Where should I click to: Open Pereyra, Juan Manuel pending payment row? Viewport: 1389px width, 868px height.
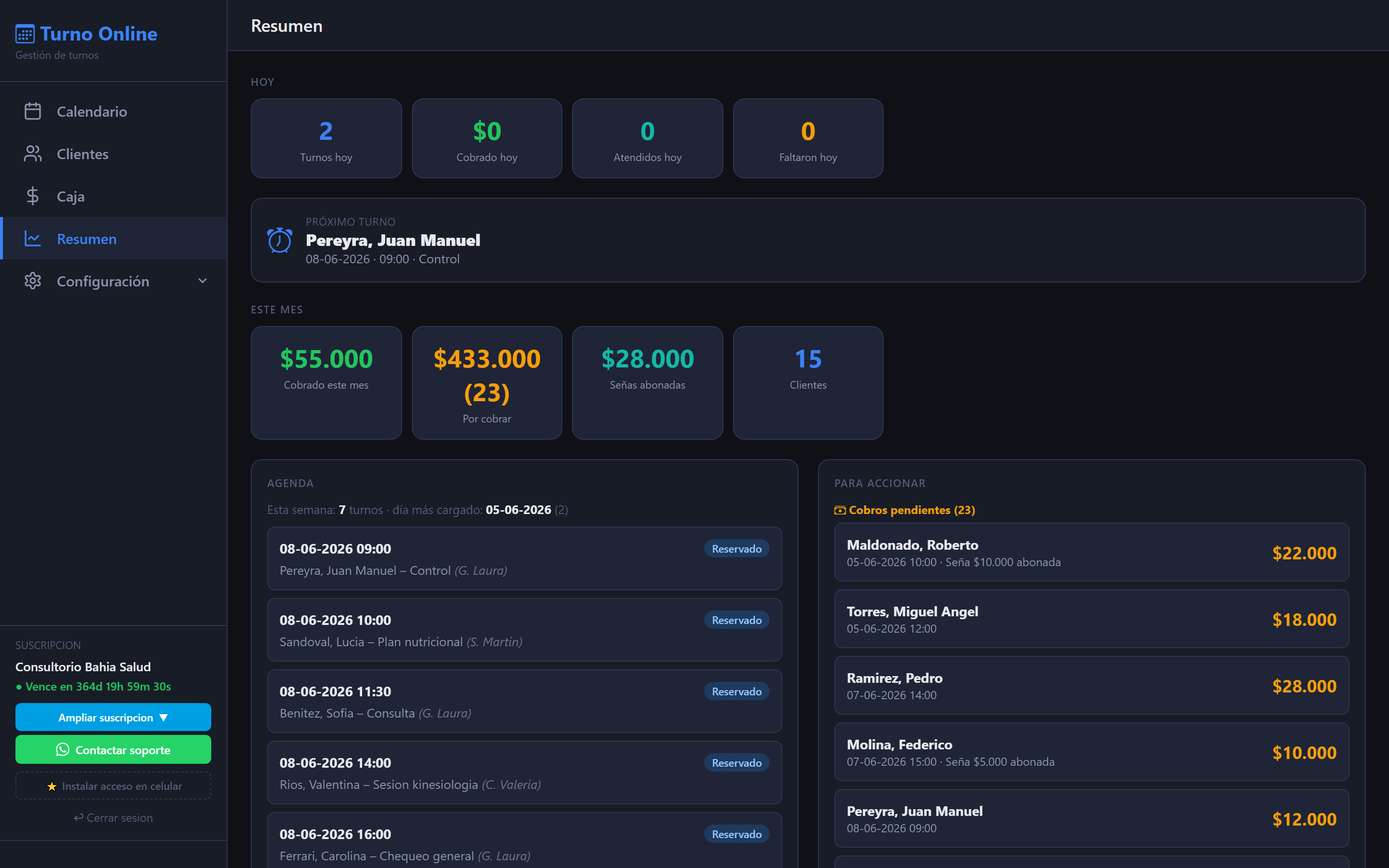(x=1092, y=819)
